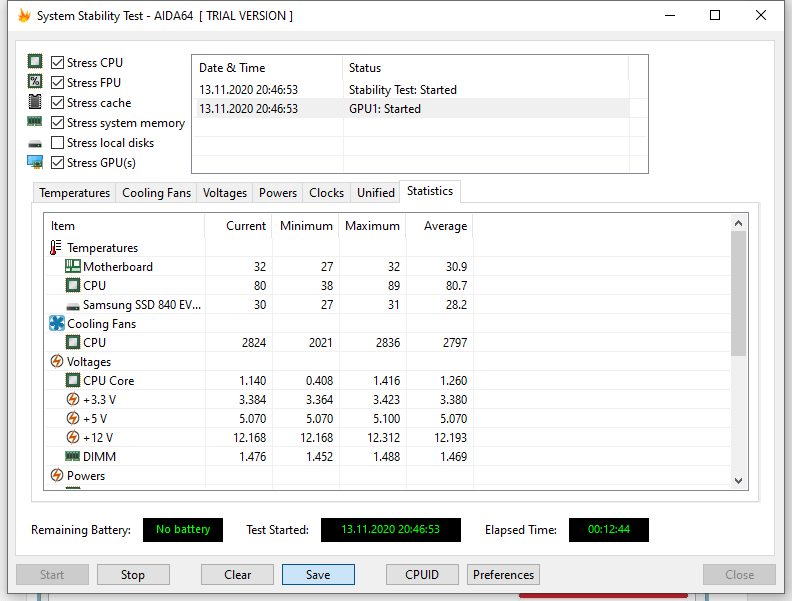The image size is (792, 601).
Task: Click the DIMM current value 1.476
Action: click(x=253, y=457)
